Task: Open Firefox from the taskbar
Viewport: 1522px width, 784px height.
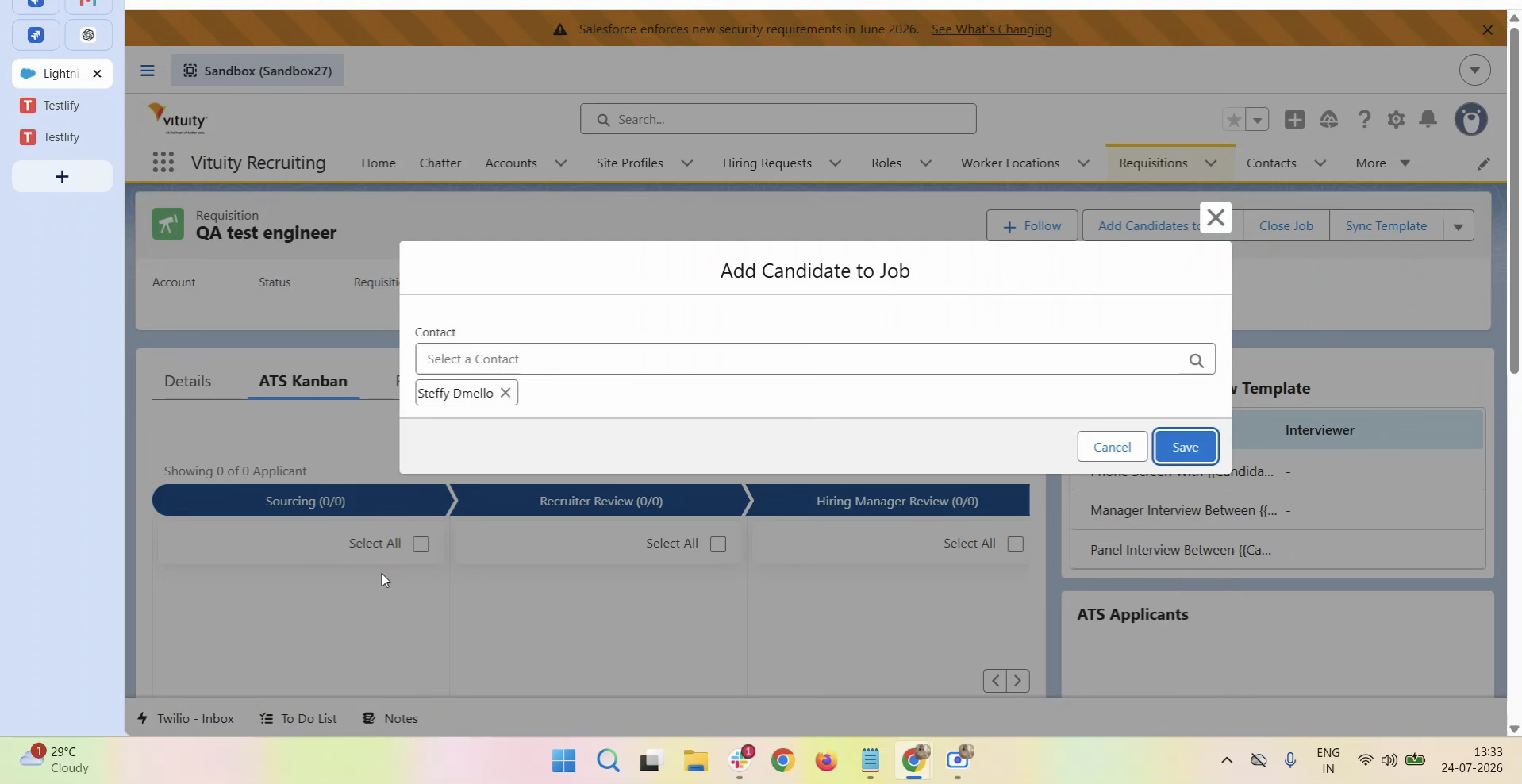Action: click(x=826, y=761)
